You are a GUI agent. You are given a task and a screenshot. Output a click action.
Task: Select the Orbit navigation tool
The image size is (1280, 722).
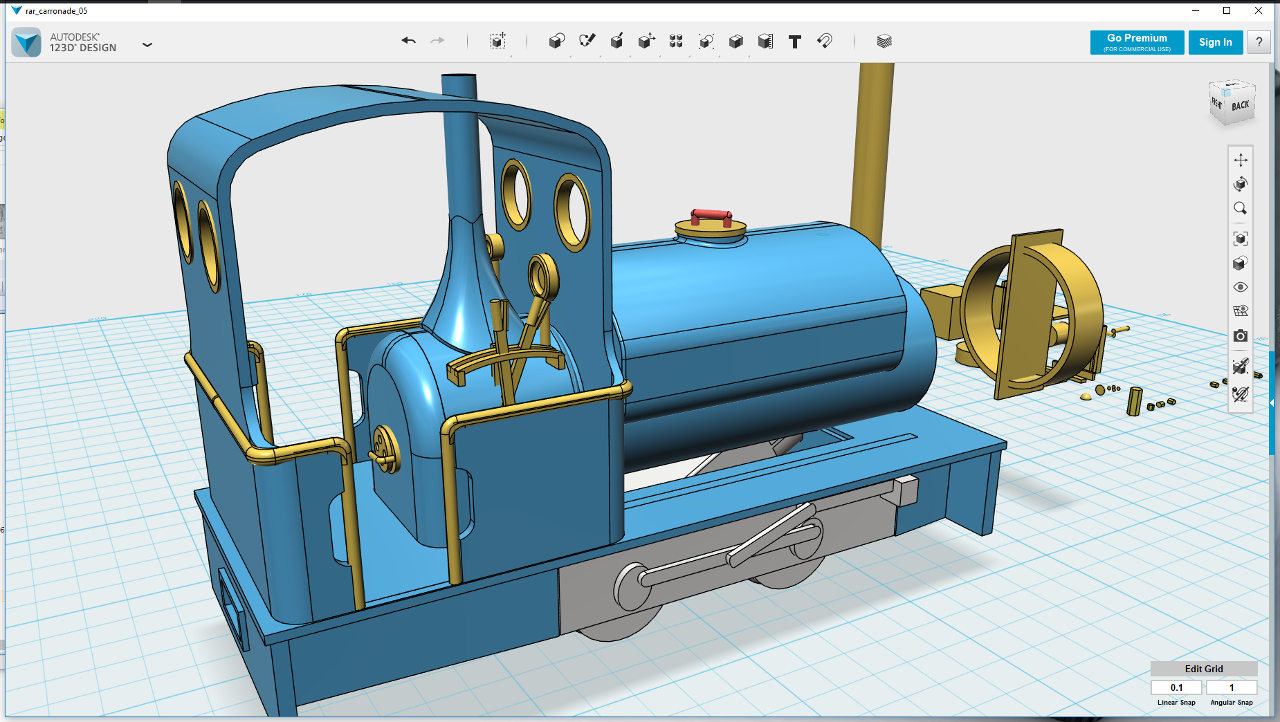(x=1240, y=184)
